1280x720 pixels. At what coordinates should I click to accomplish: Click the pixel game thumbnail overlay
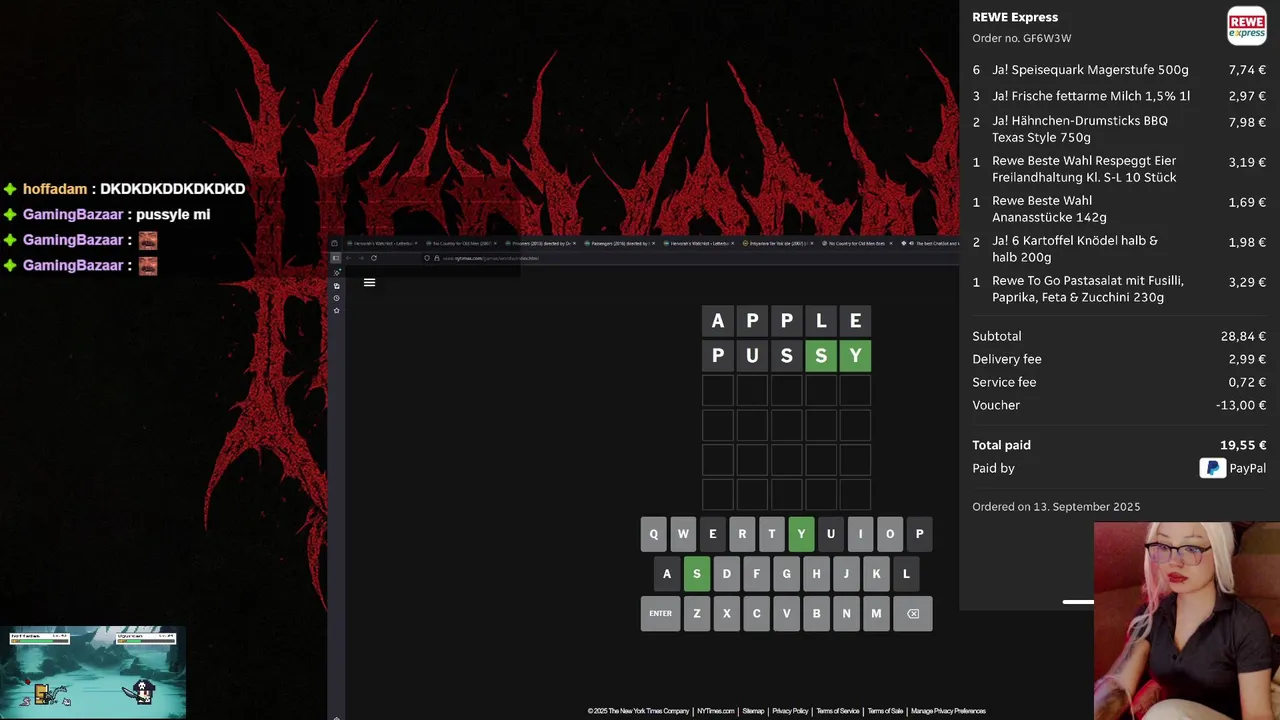pos(92,671)
